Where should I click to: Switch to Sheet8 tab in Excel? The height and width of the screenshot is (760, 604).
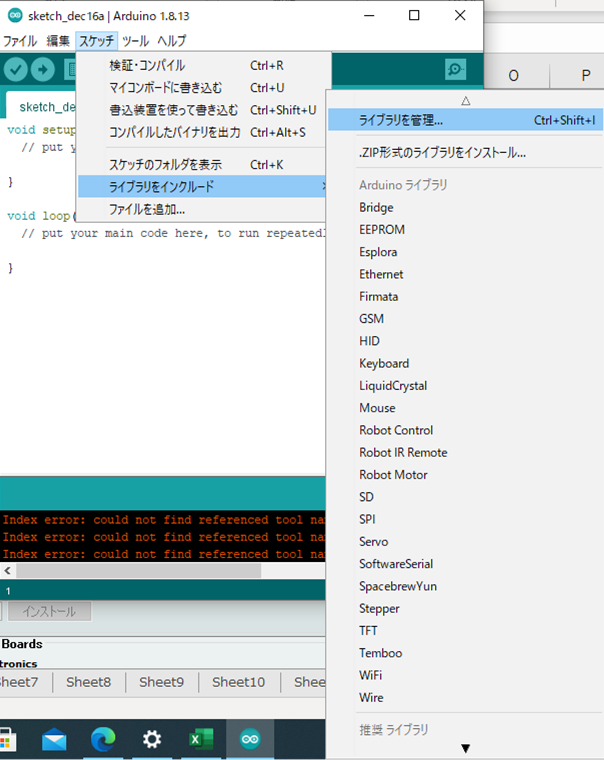click(x=89, y=682)
